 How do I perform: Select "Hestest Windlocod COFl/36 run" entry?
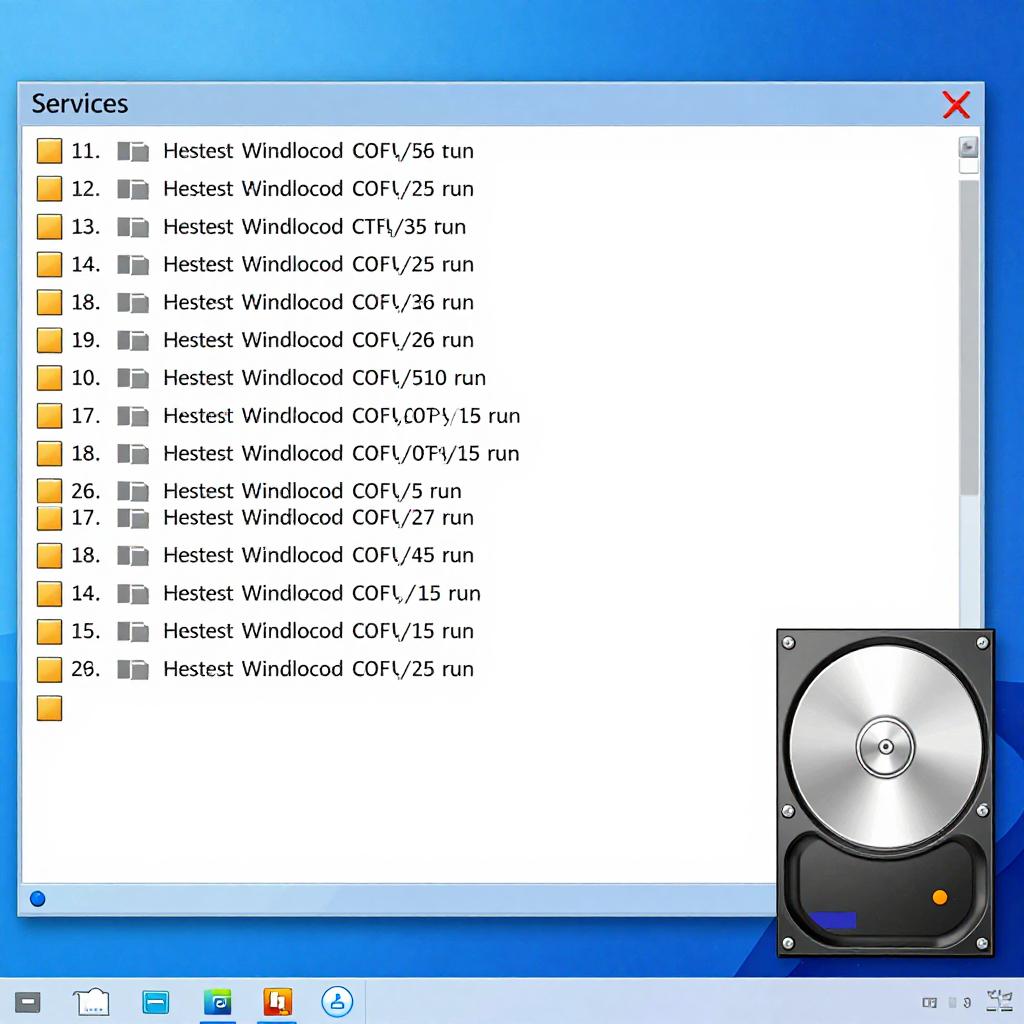(318, 302)
